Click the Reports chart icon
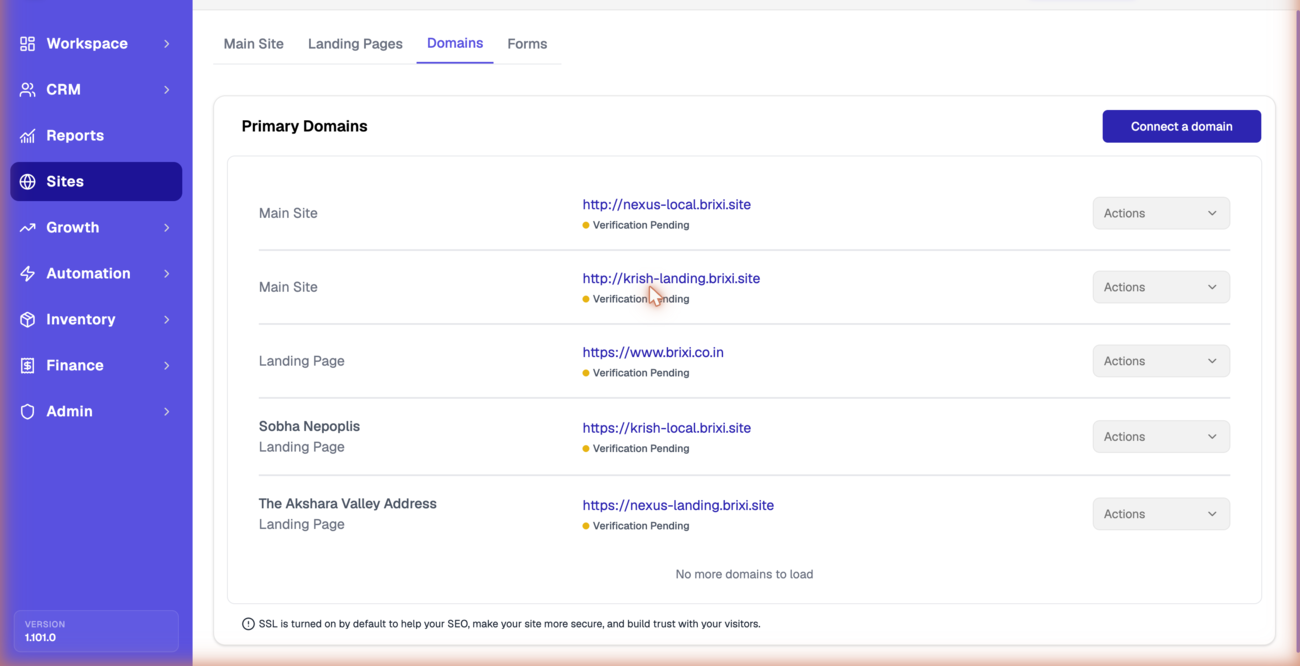 point(27,136)
